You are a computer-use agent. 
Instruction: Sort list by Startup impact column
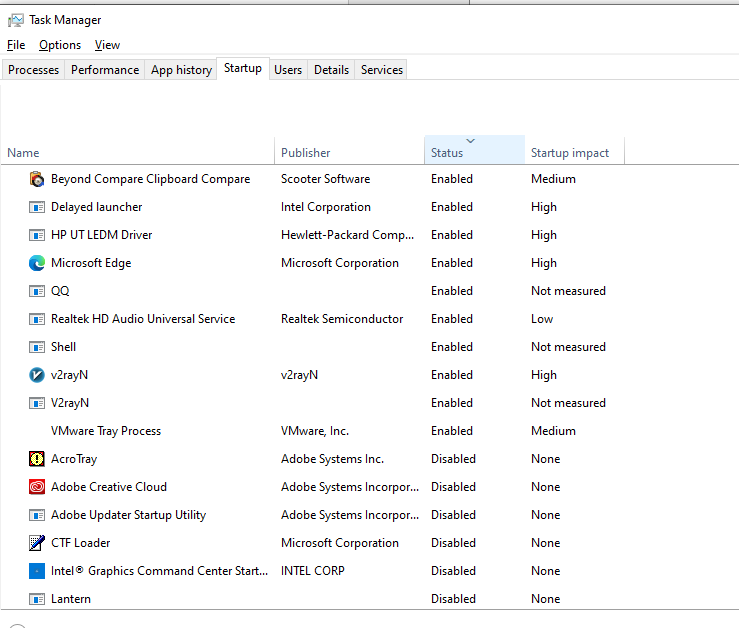[570, 153]
